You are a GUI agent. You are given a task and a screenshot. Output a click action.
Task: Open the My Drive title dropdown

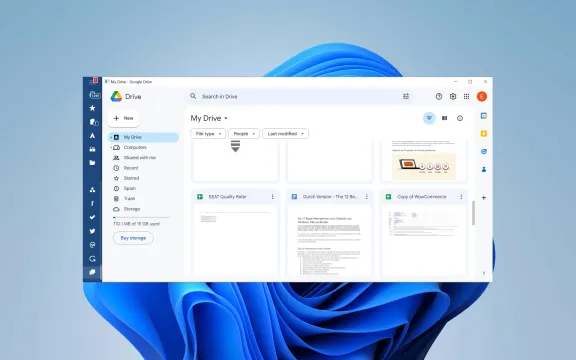click(209, 118)
